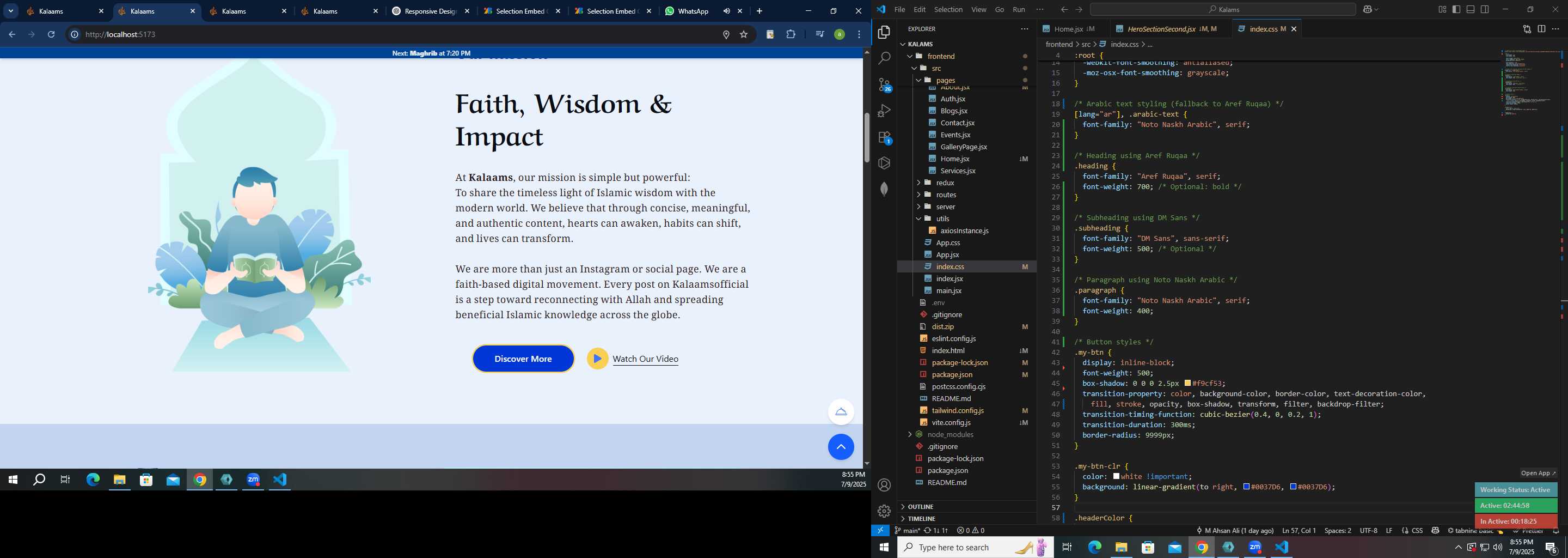Click the Open App button above Working Status

coord(1538,472)
